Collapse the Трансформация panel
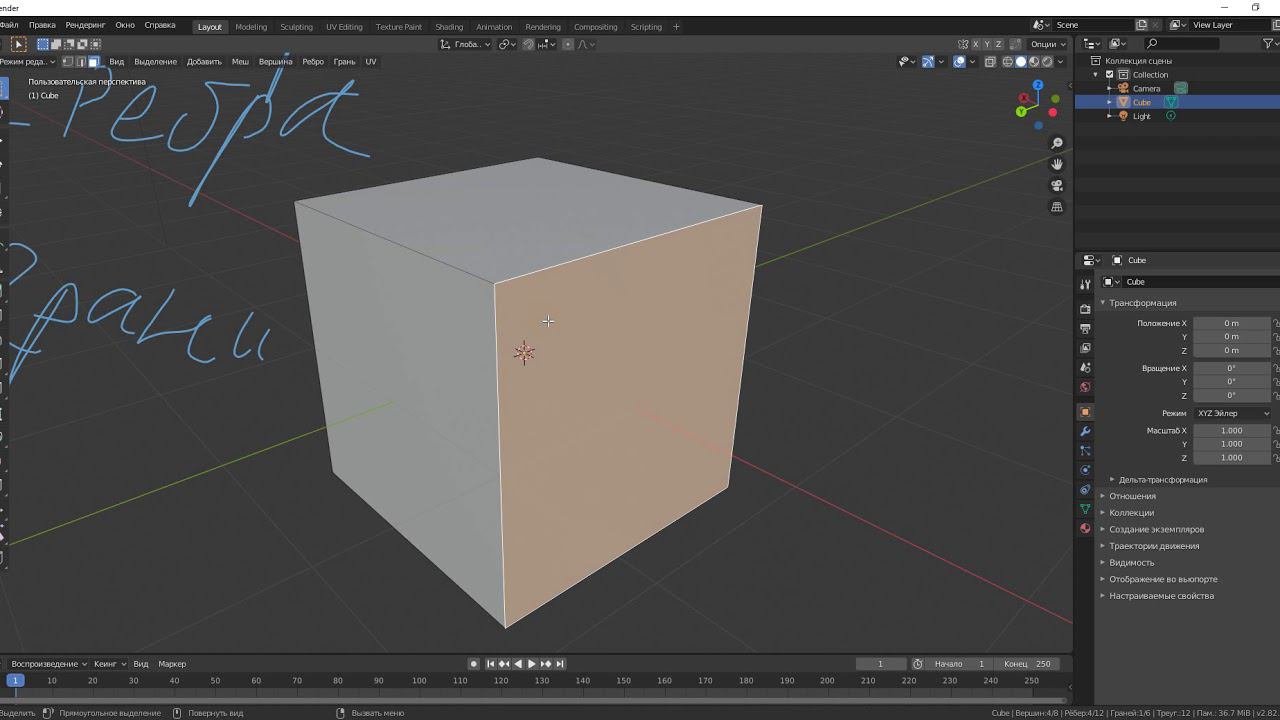 point(1142,303)
